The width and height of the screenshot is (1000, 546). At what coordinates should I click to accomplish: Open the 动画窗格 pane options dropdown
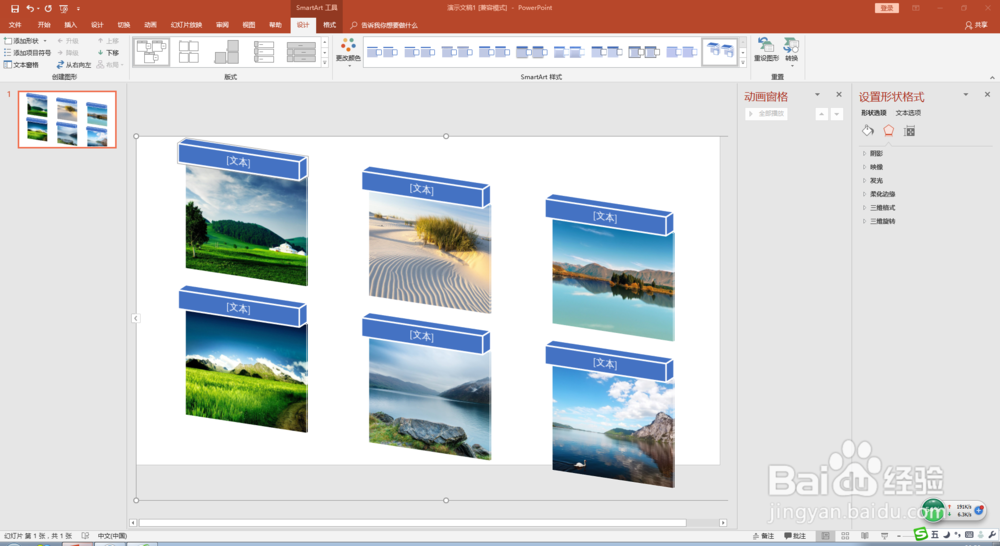(x=818, y=94)
